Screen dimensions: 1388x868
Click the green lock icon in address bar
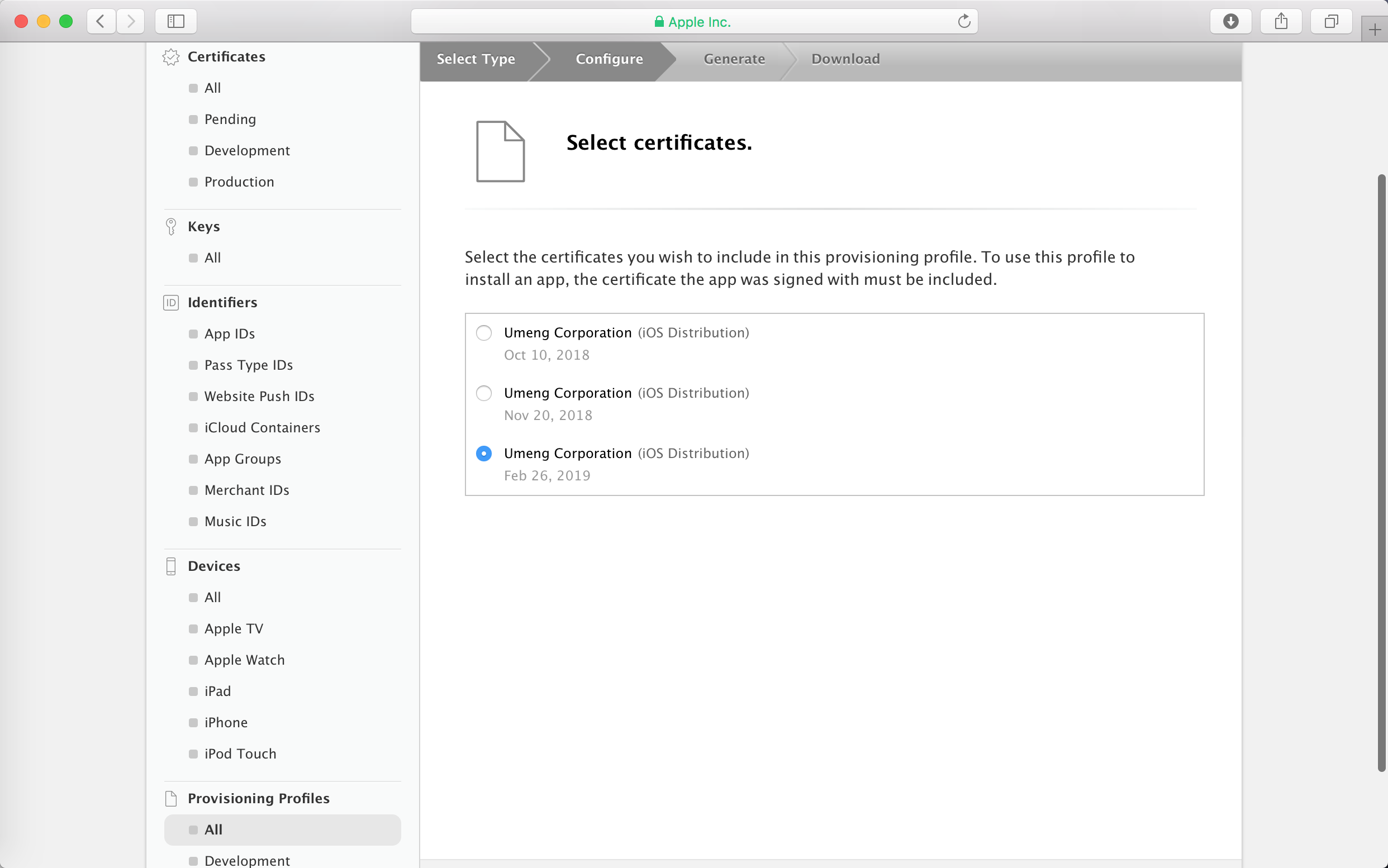tap(659, 22)
